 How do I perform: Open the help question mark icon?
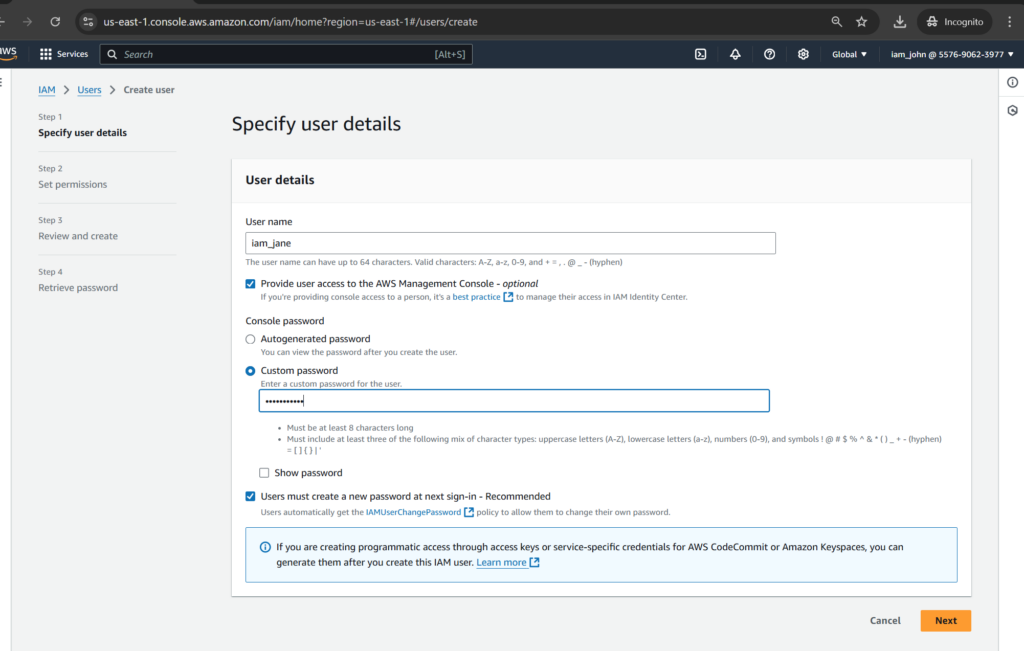coord(769,54)
